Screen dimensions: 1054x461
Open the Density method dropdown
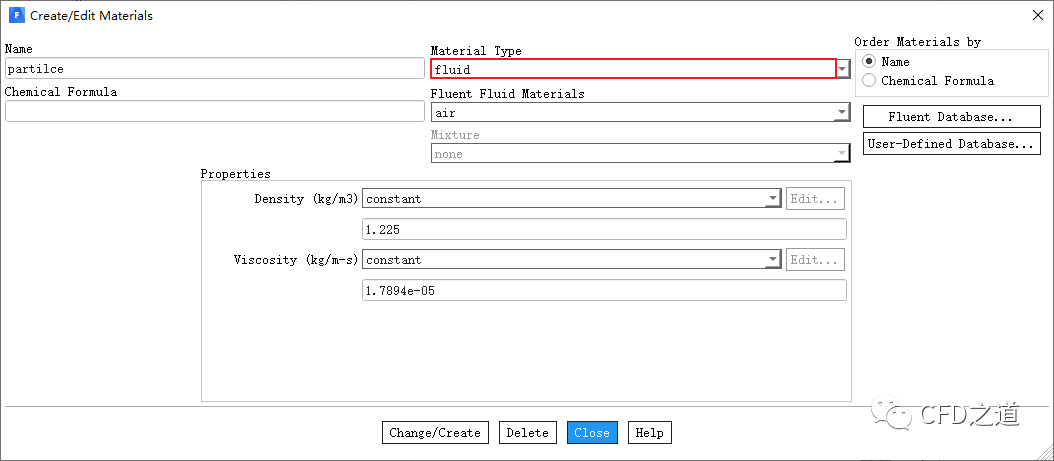pos(772,199)
